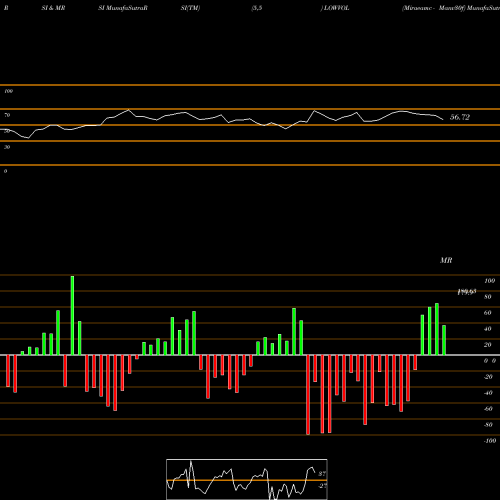Click the MR scale label 80
This screenshot has height=500, width=500.
[488, 297]
